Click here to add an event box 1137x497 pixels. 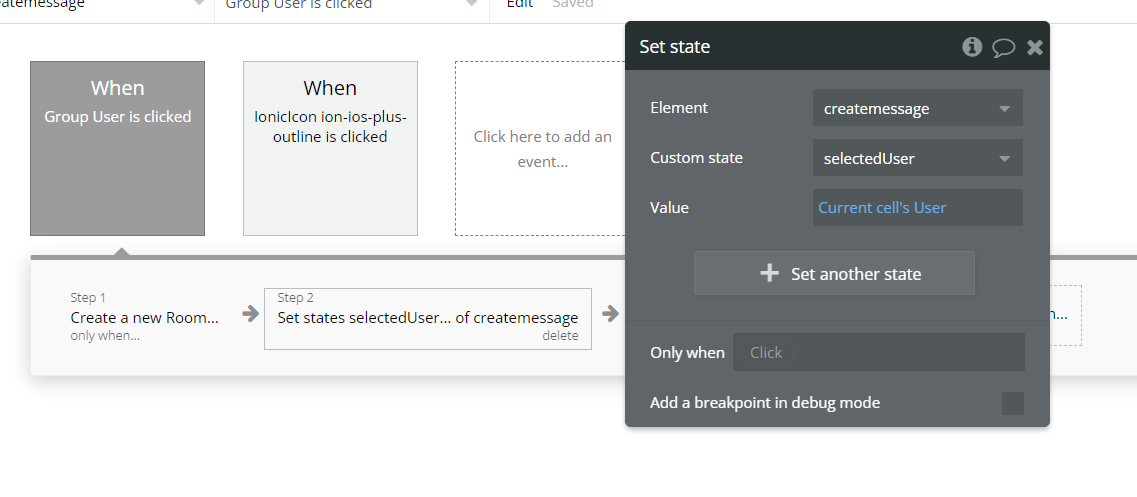pyautogui.click(x=542, y=148)
